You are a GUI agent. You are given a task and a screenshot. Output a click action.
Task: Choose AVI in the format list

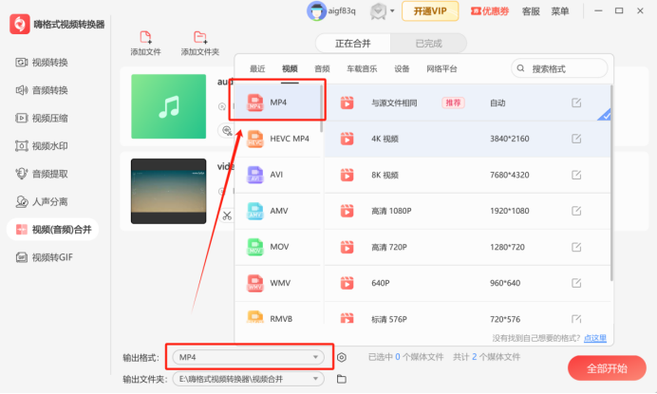277,175
